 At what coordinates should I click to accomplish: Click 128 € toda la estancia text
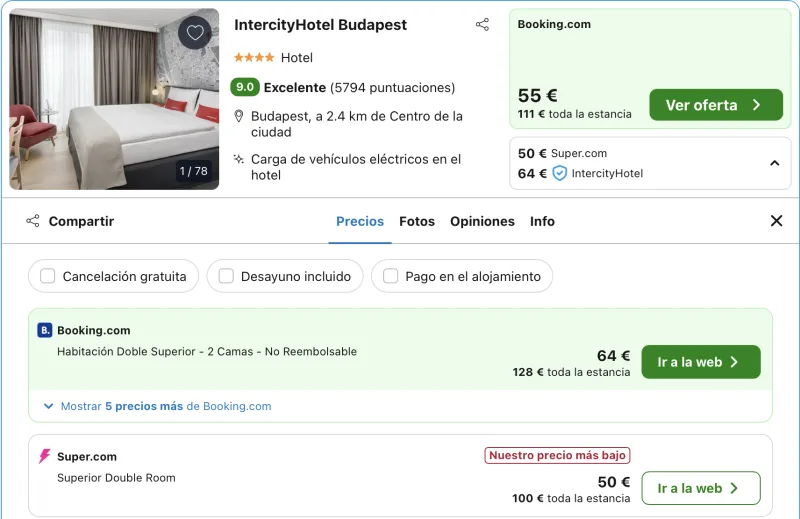571,372
